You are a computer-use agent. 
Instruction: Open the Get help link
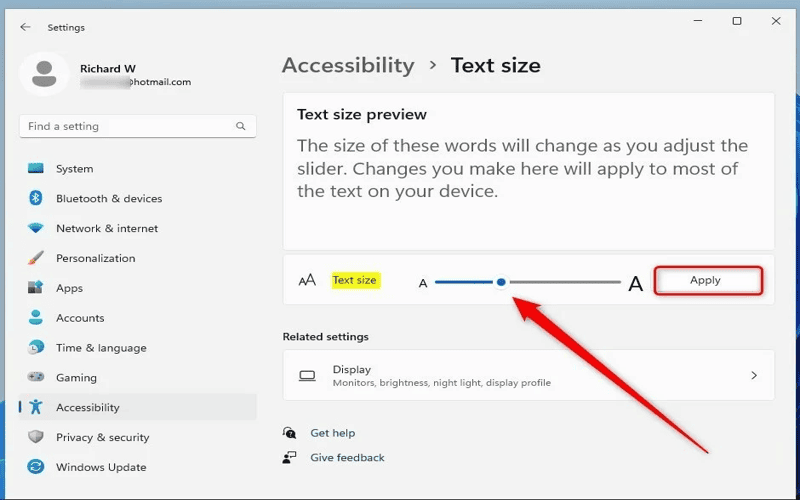tap(333, 433)
